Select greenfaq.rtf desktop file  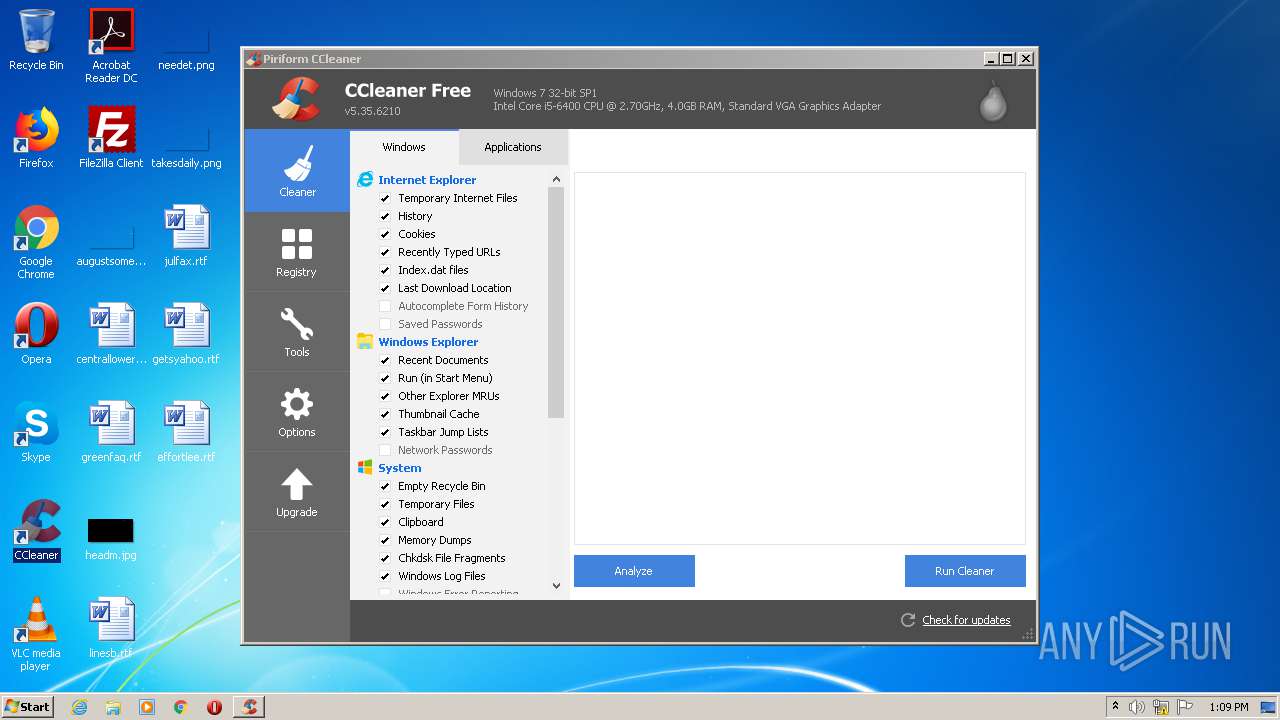pos(111,431)
